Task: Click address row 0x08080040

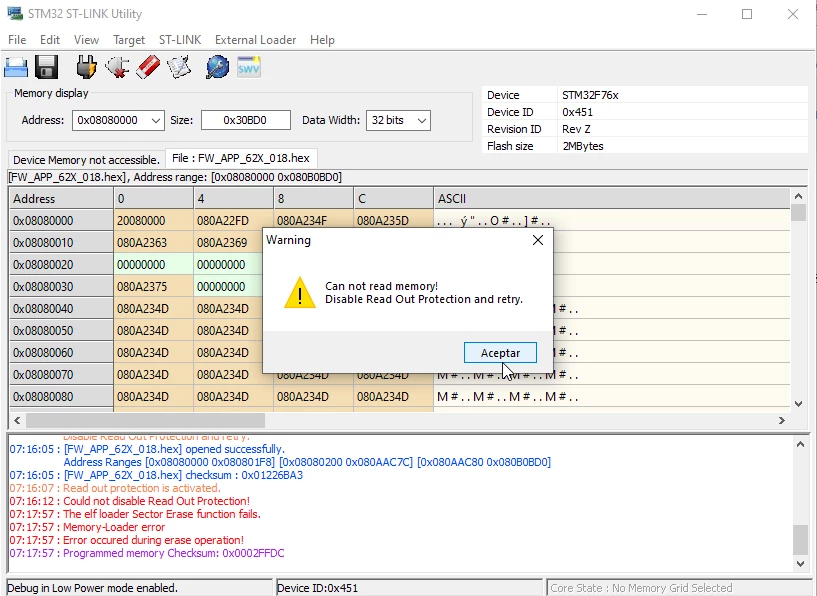Action: coord(61,308)
